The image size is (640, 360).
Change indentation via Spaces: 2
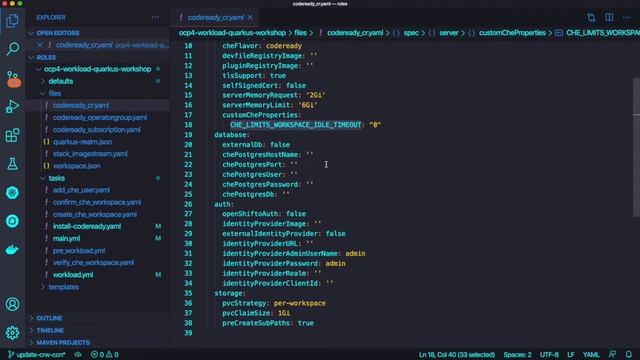pyautogui.click(x=518, y=354)
